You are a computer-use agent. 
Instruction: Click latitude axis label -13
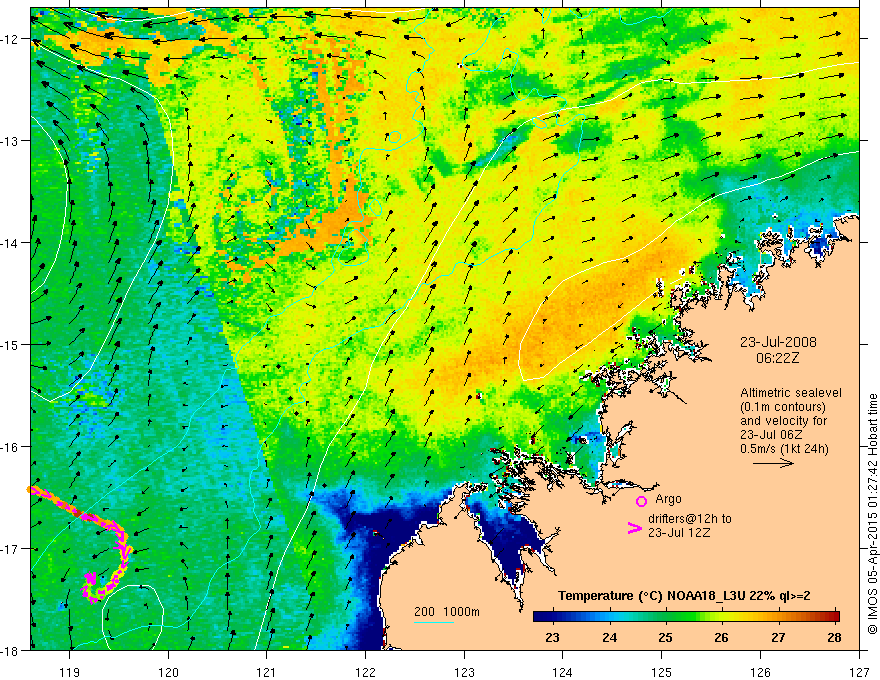(x=10, y=141)
